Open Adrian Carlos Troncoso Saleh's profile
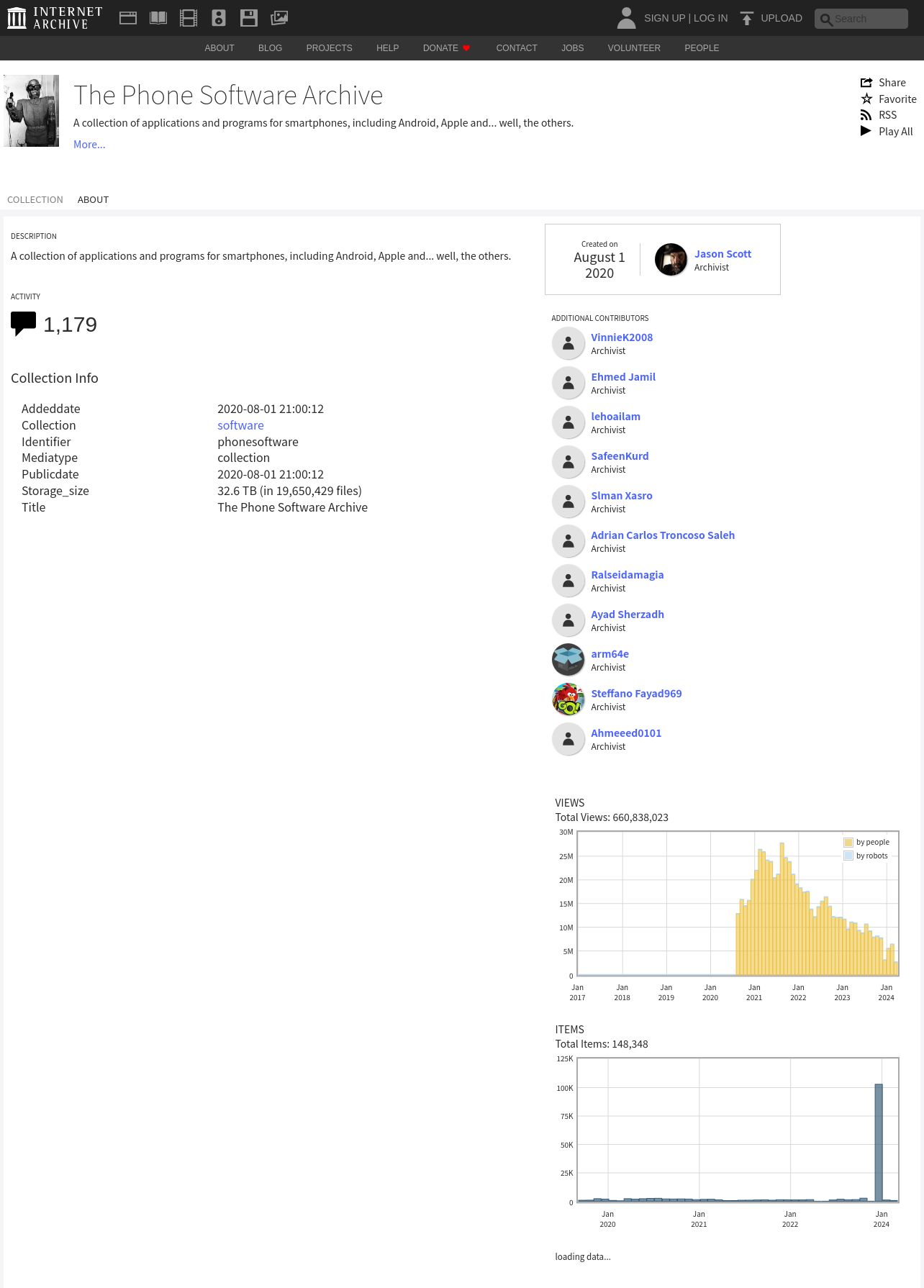The image size is (924, 1288). 663,535
